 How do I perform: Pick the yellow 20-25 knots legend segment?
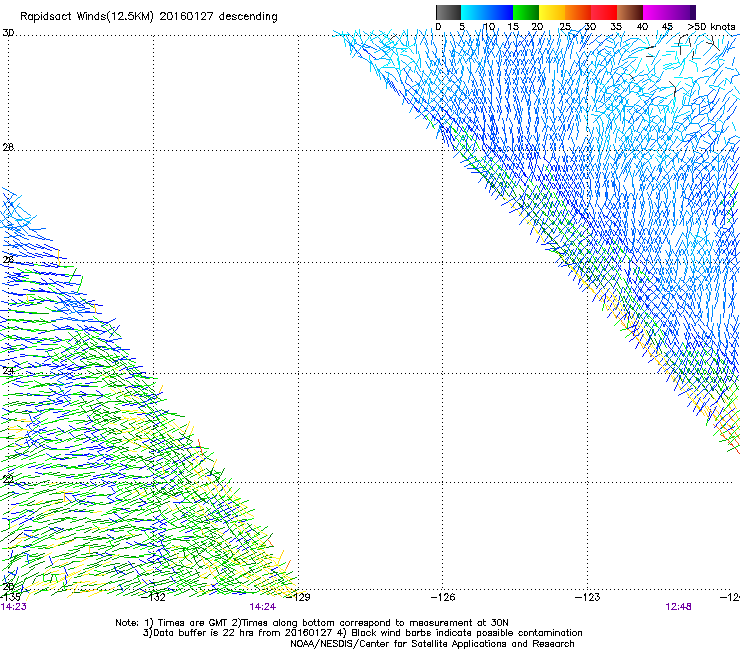pos(552,12)
